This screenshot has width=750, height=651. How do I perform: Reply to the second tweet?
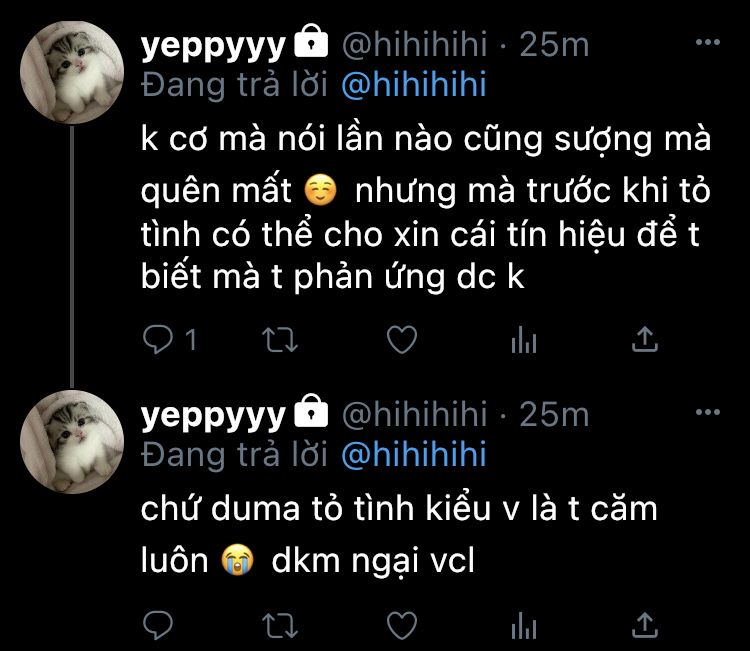click(x=158, y=625)
